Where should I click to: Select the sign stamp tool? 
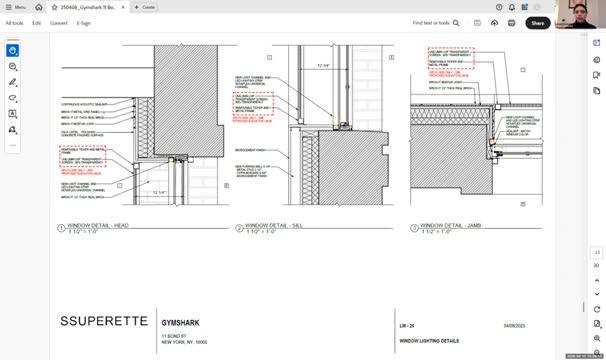12,130
